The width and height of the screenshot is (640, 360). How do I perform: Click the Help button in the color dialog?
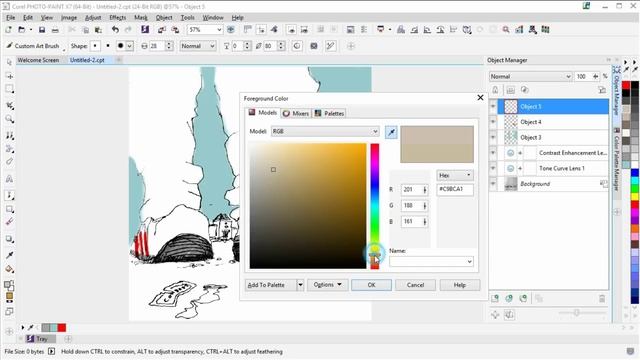coord(460,285)
